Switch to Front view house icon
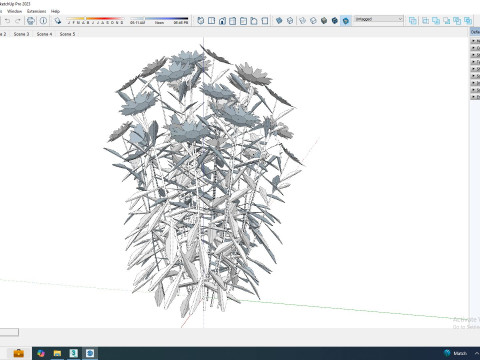Viewport: 480px width, 360px height. (x=222, y=21)
